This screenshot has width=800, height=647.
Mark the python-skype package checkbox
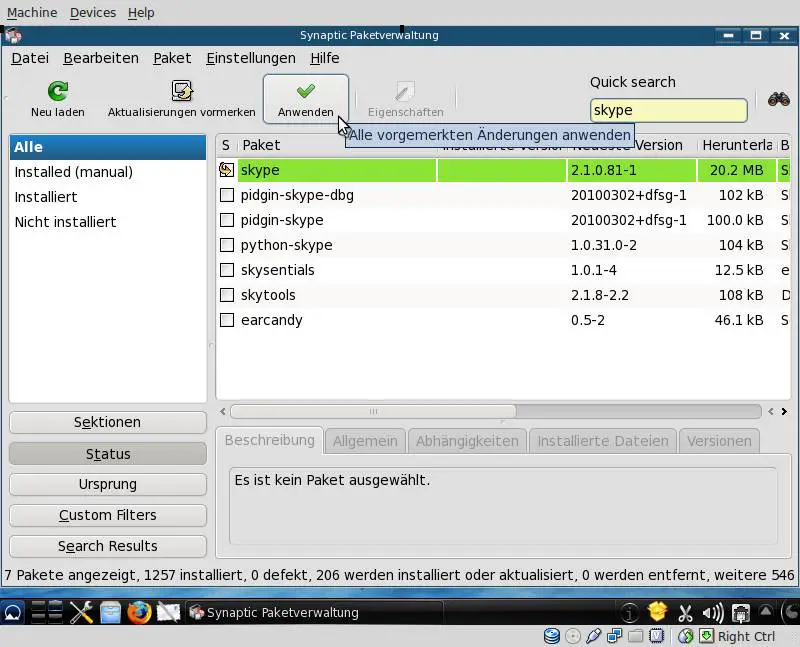227,245
